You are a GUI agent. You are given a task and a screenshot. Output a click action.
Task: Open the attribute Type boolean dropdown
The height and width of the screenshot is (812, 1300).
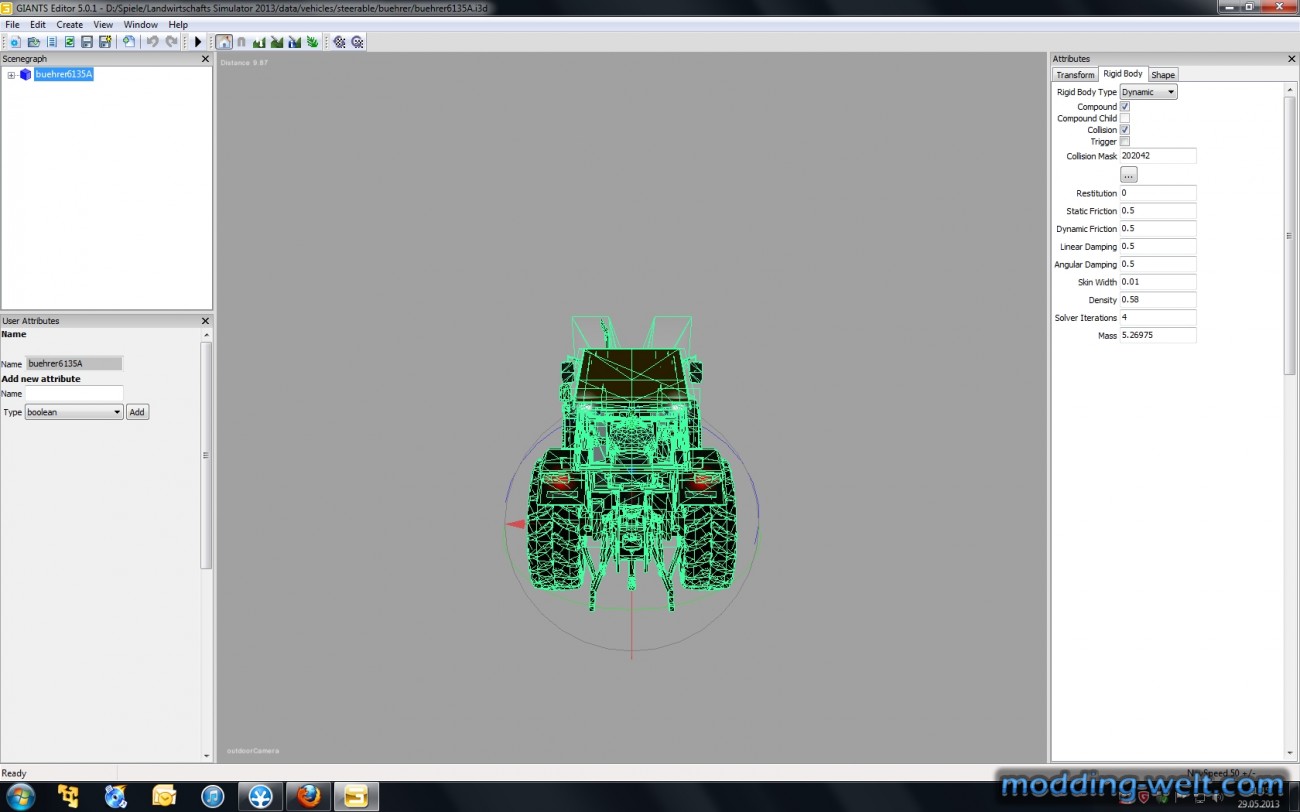tap(74, 412)
